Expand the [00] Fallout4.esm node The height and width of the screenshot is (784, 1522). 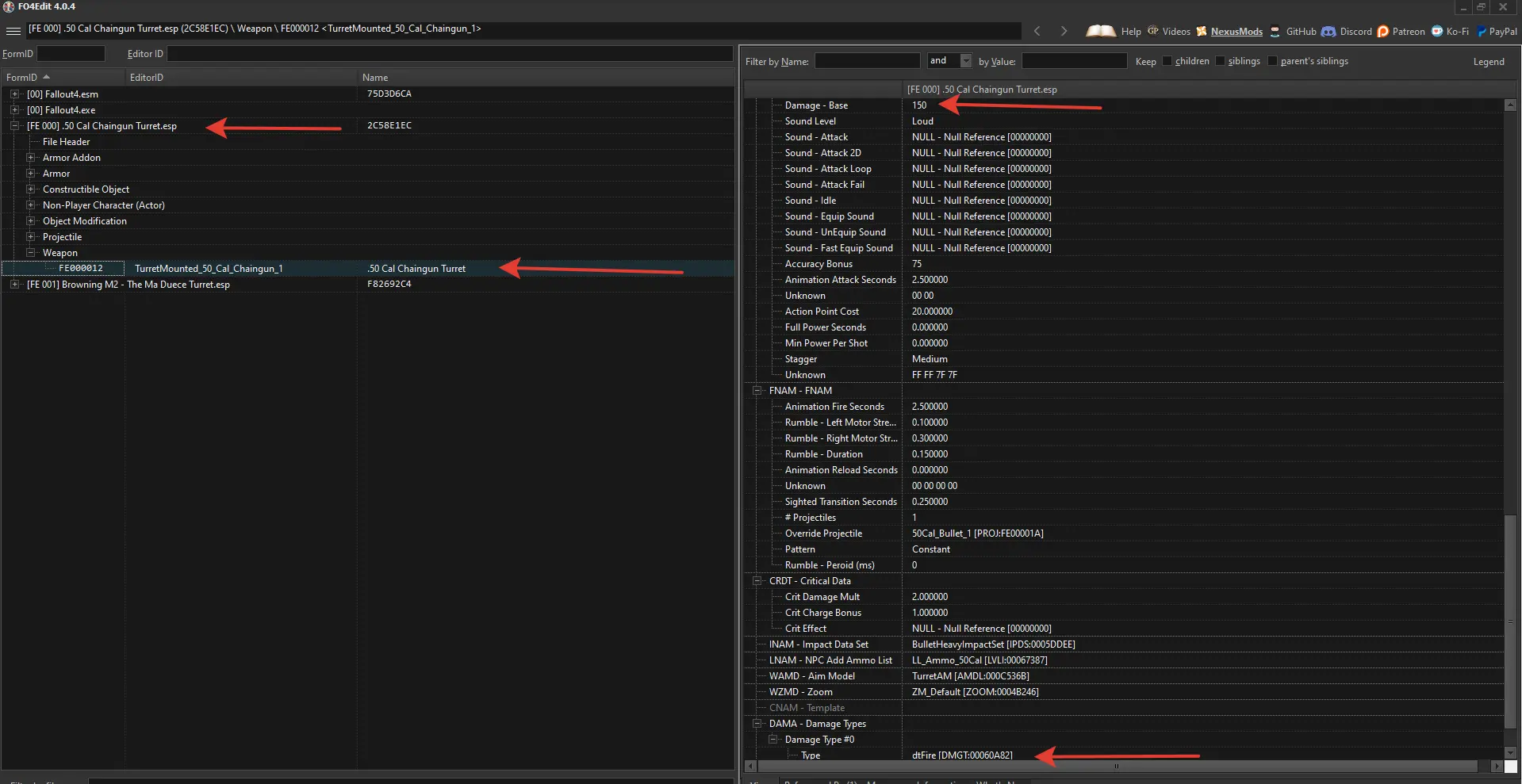point(14,94)
